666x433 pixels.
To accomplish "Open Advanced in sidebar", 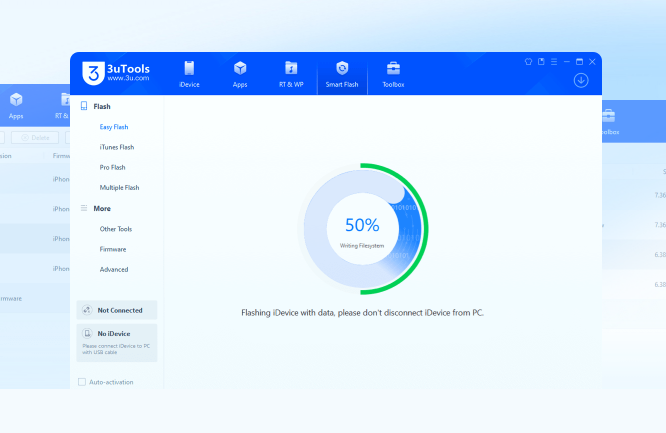I will pyautogui.click(x=114, y=269).
